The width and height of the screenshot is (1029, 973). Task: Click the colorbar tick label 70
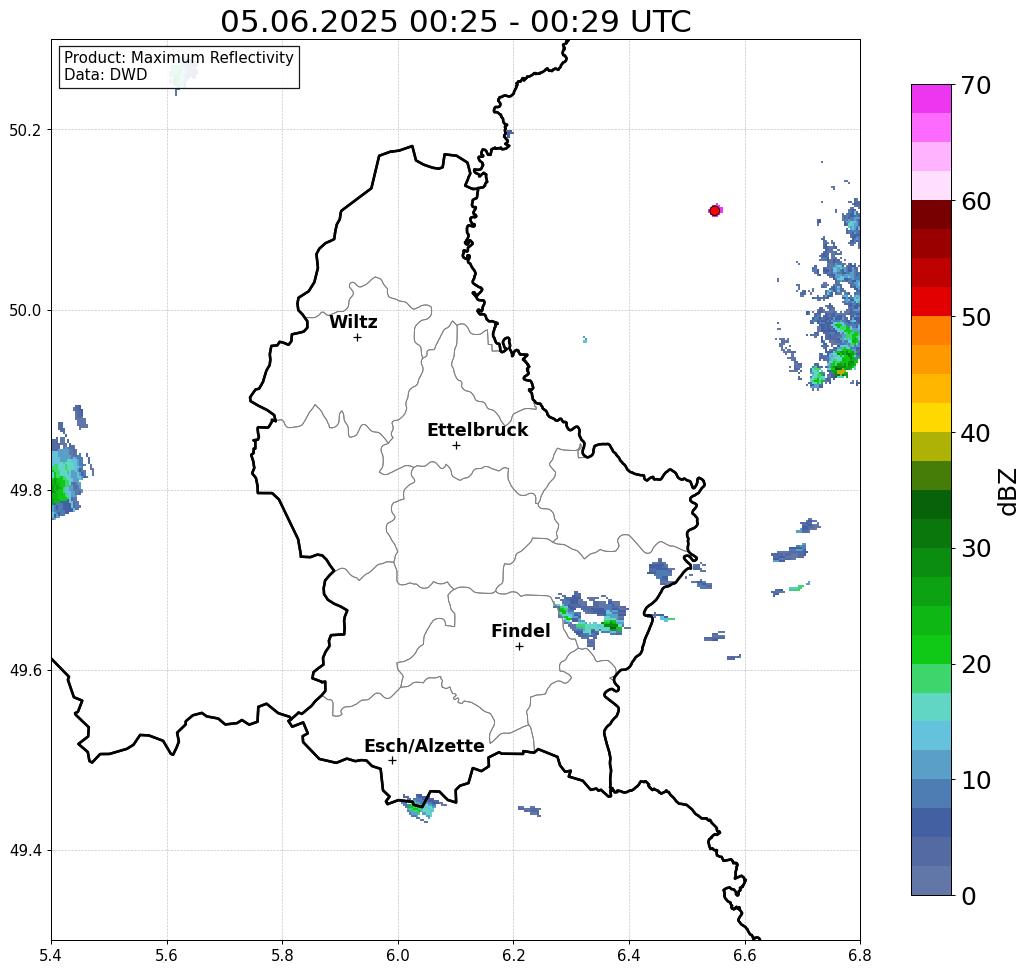[x=975, y=85]
